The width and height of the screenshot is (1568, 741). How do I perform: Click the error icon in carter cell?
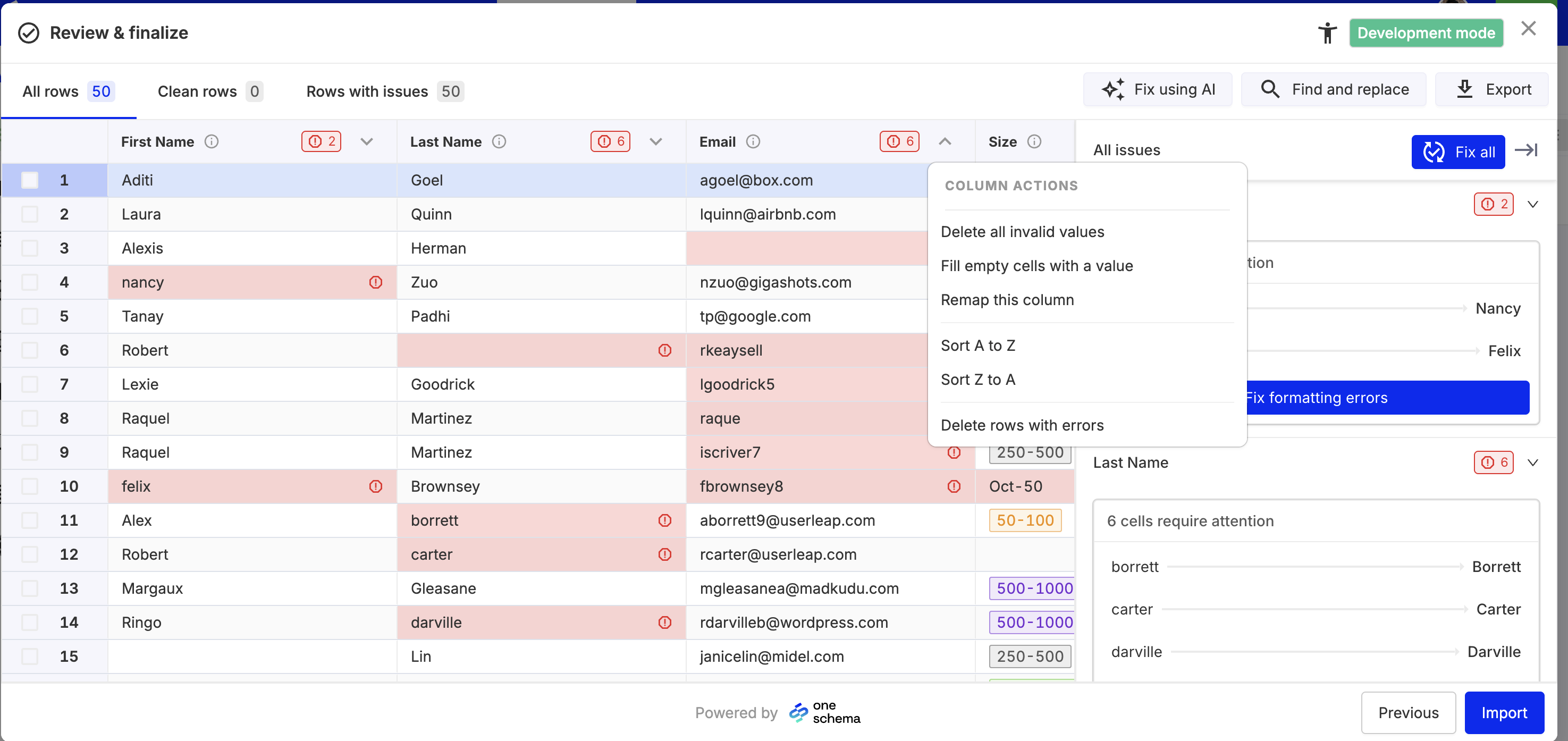coord(665,554)
